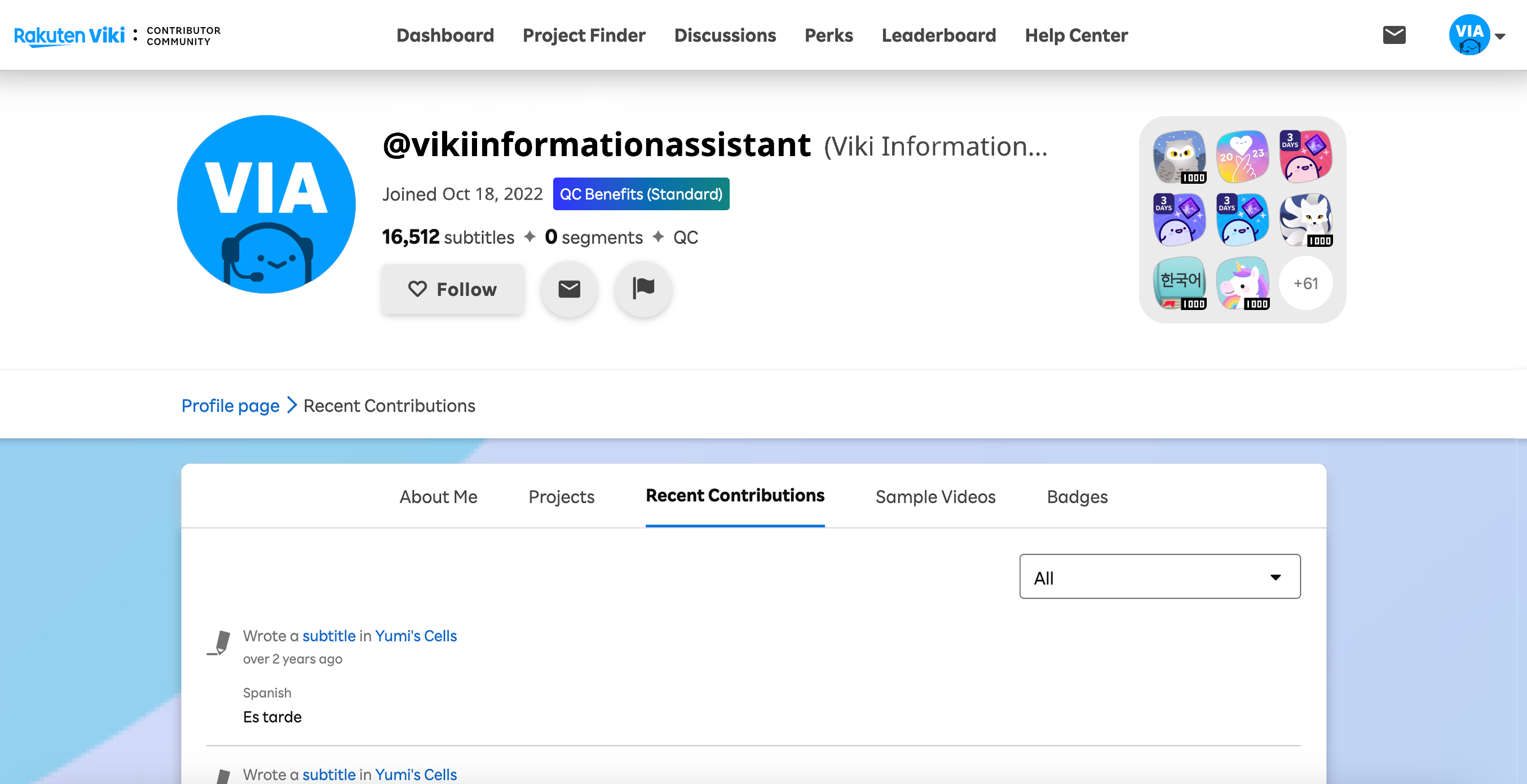Open the Help Center
This screenshot has width=1527, height=784.
click(x=1076, y=35)
